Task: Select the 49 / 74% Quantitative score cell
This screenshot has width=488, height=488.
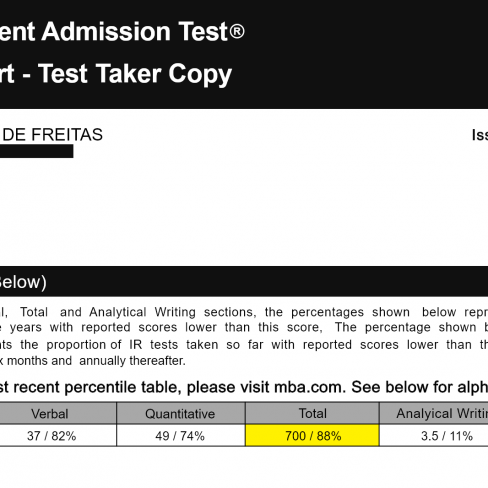Action: click(180, 436)
